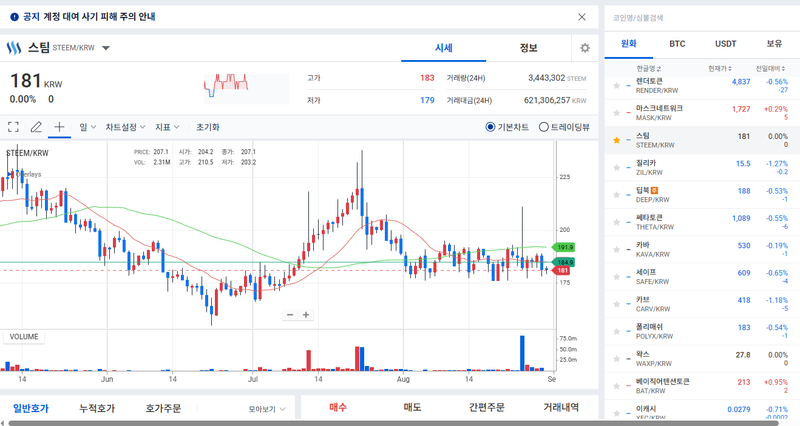This screenshot has width=800, height=426.
Task: Select the USDT market tab
Action: [726, 44]
